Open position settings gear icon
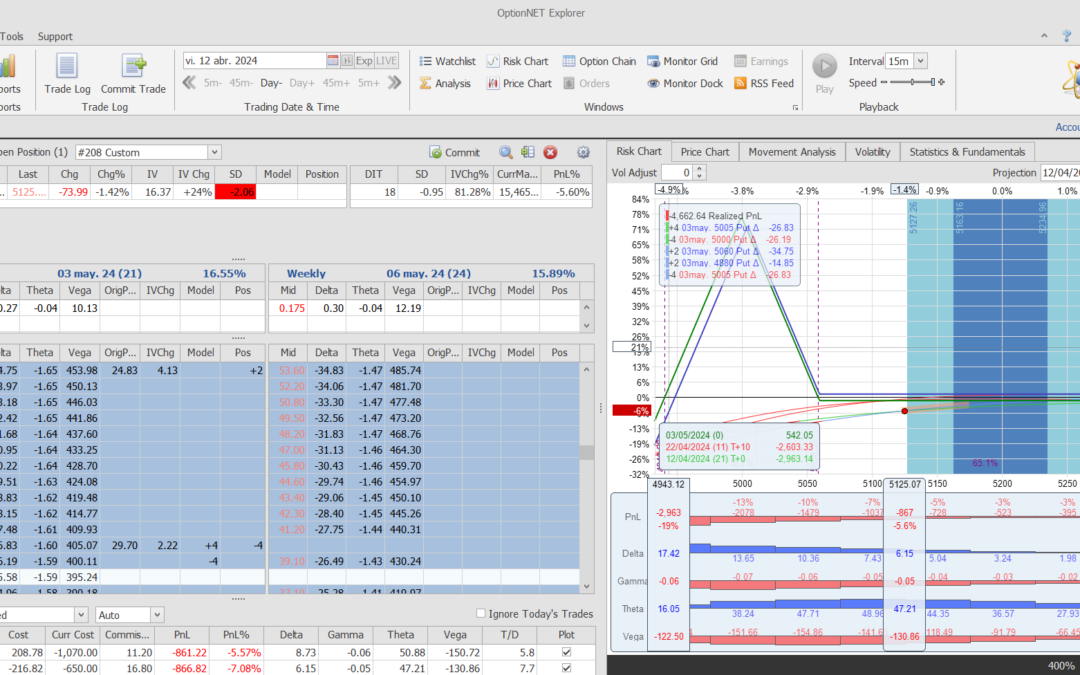The image size is (1080, 675). coord(584,152)
